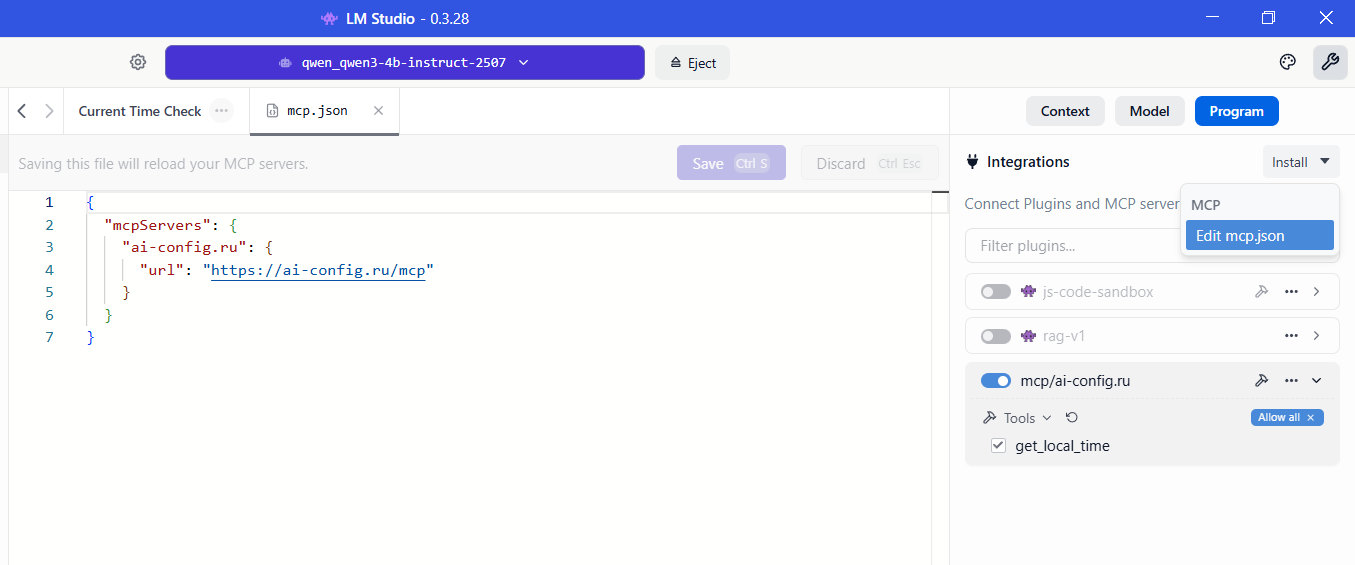Open js-code-sandbox tools hammer icon
1355x565 pixels.
pyautogui.click(x=1262, y=292)
